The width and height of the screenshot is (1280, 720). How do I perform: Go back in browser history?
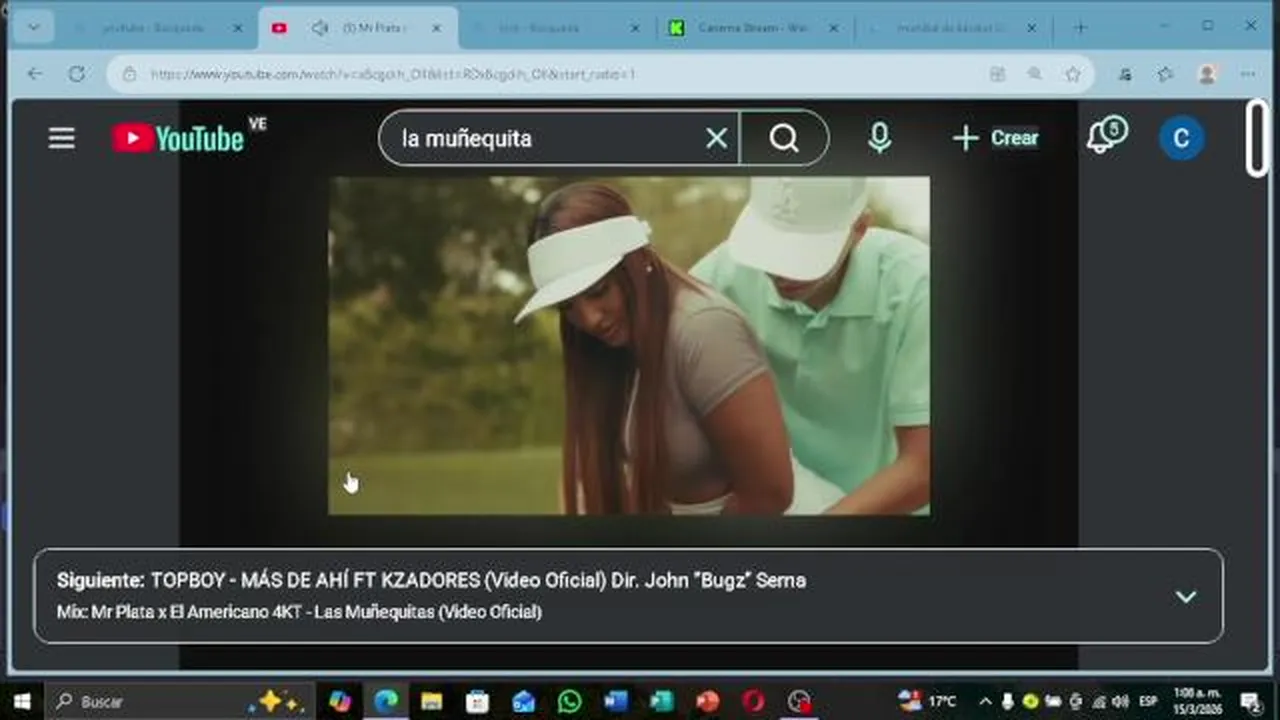[x=35, y=74]
